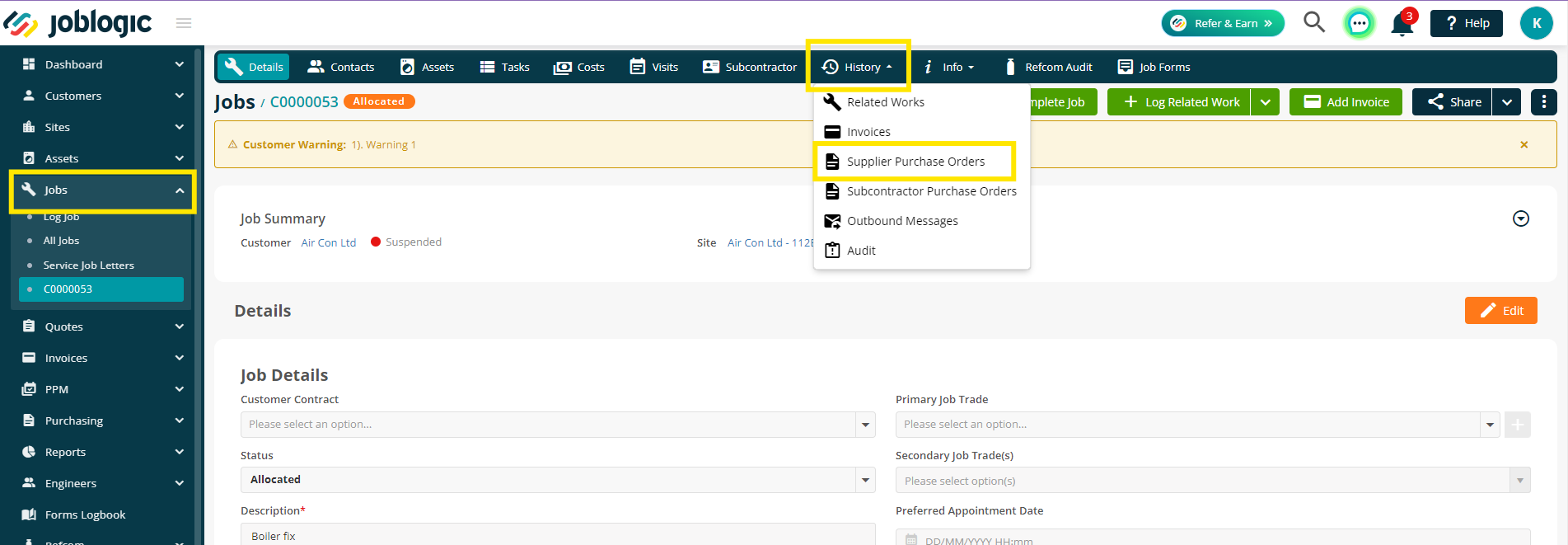This screenshot has width=1568, height=545.
Task: Open the Subcontractor tab
Action: pyautogui.click(x=749, y=67)
